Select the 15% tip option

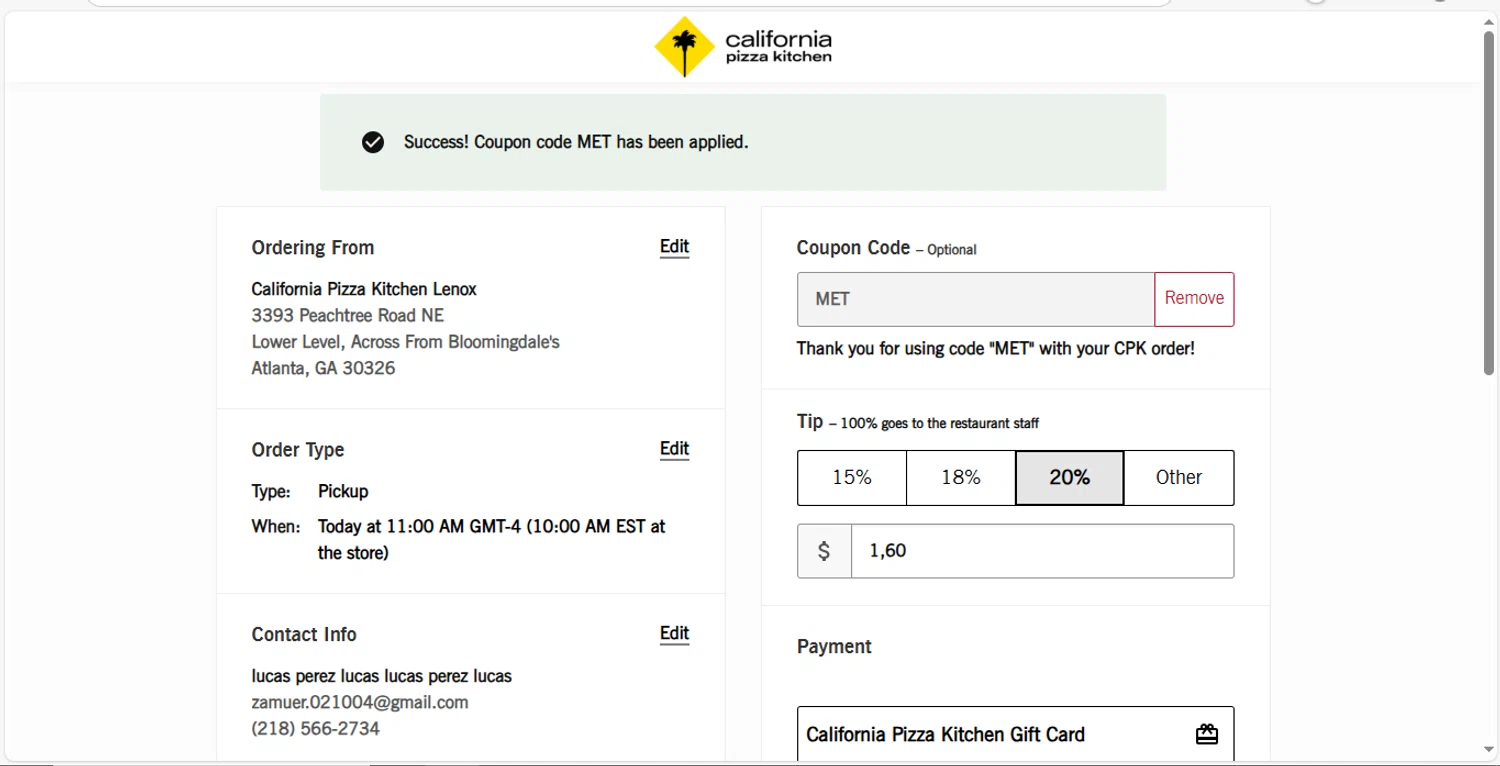click(852, 478)
